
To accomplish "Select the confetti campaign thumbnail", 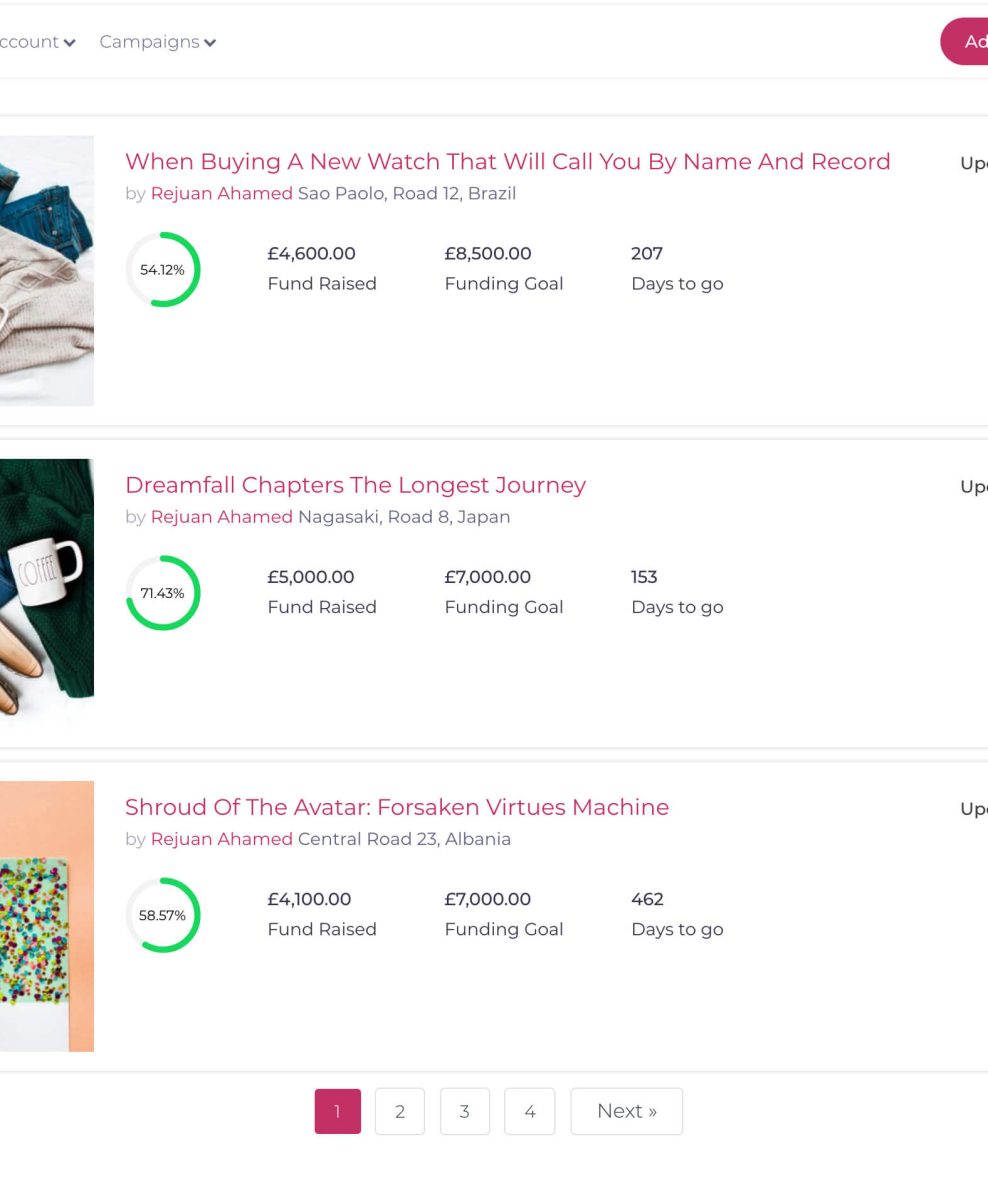I will coord(47,916).
